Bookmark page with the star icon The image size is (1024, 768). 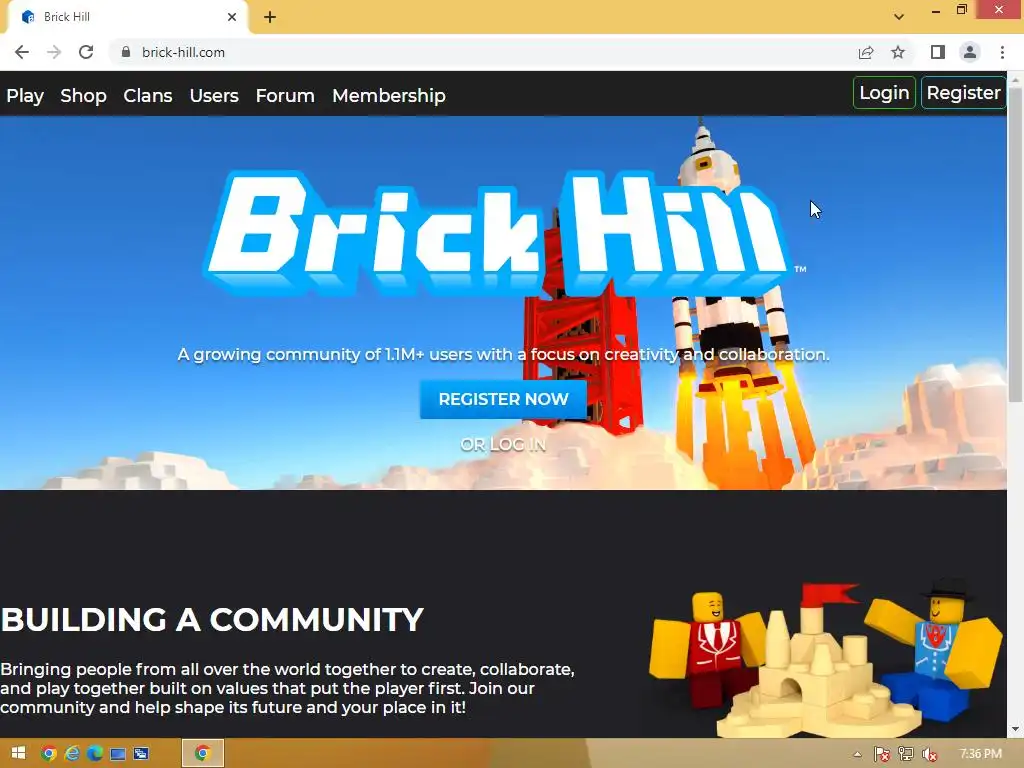pyautogui.click(x=898, y=52)
